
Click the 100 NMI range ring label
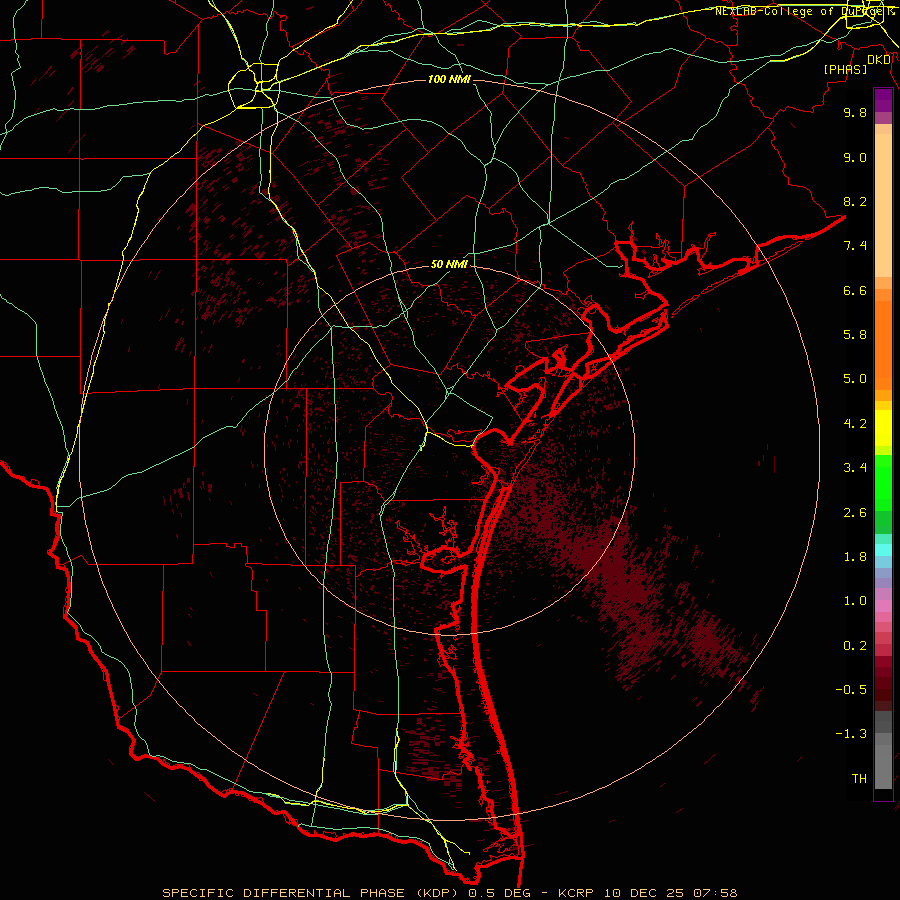pos(449,79)
